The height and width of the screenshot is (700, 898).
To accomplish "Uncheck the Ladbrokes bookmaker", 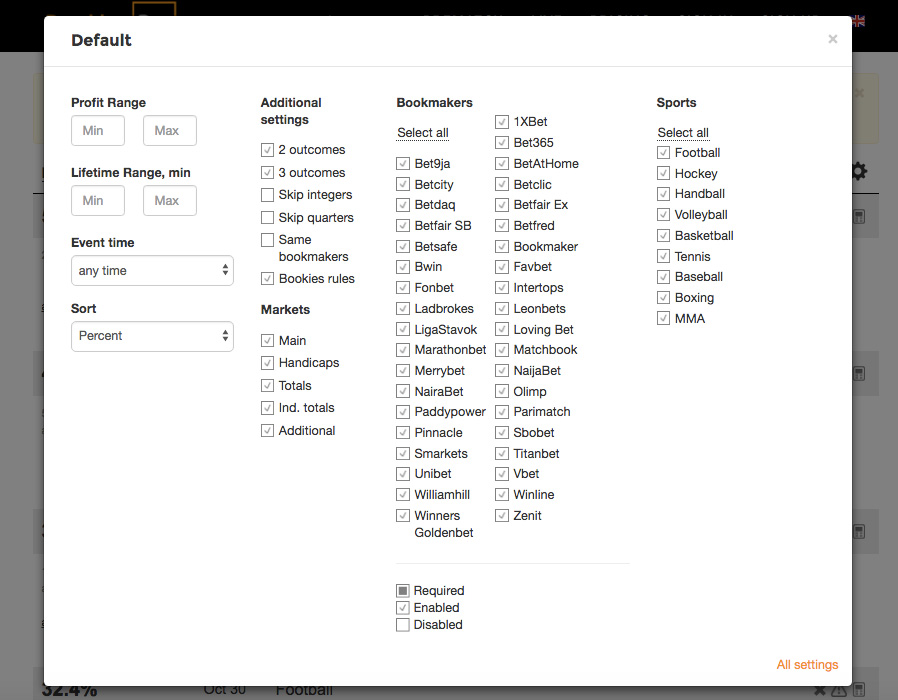I will coord(403,309).
